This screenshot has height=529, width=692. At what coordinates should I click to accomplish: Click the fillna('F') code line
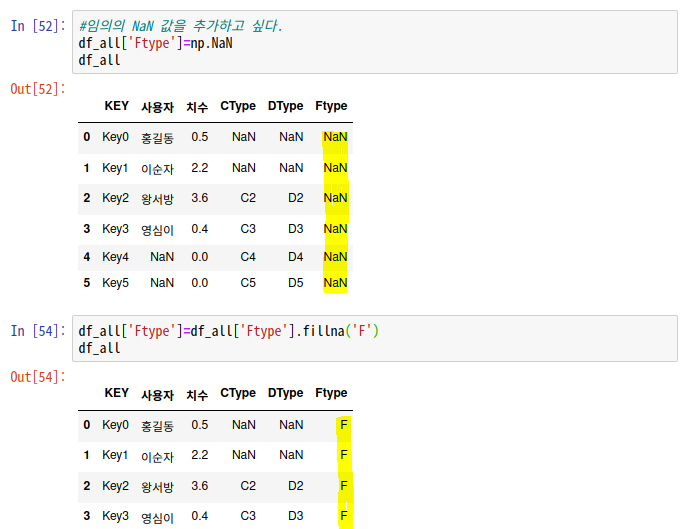tap(228, 331)
